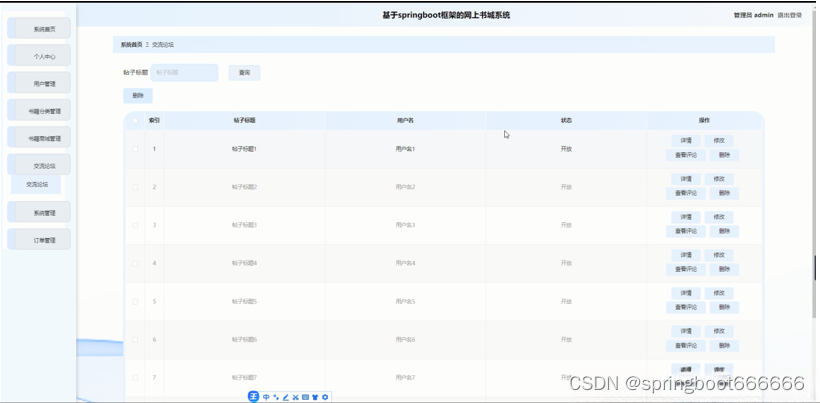Click 查看评论 for 帖子标题1

click(x=686, y=155)
